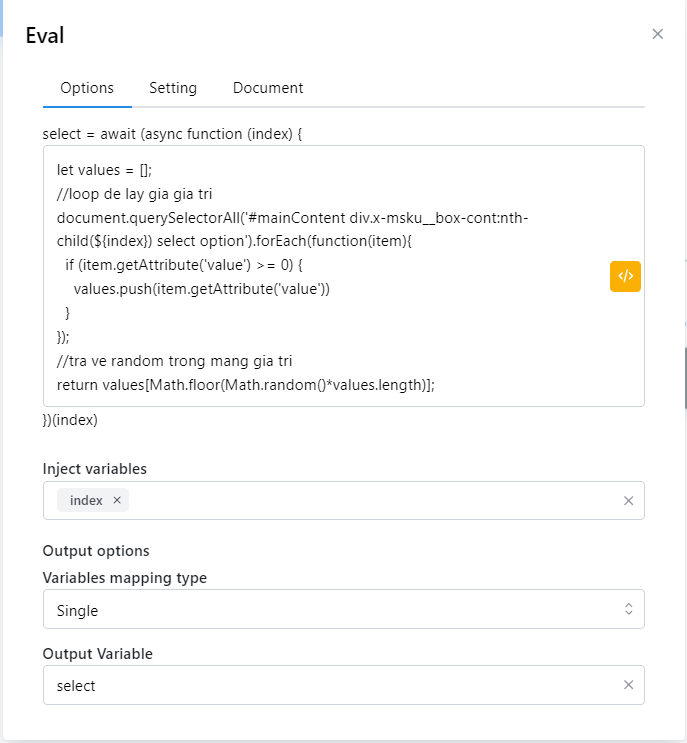Click the scrollbar at the right edge
This screenshot has width=687, height=743.
coord(684,380)
